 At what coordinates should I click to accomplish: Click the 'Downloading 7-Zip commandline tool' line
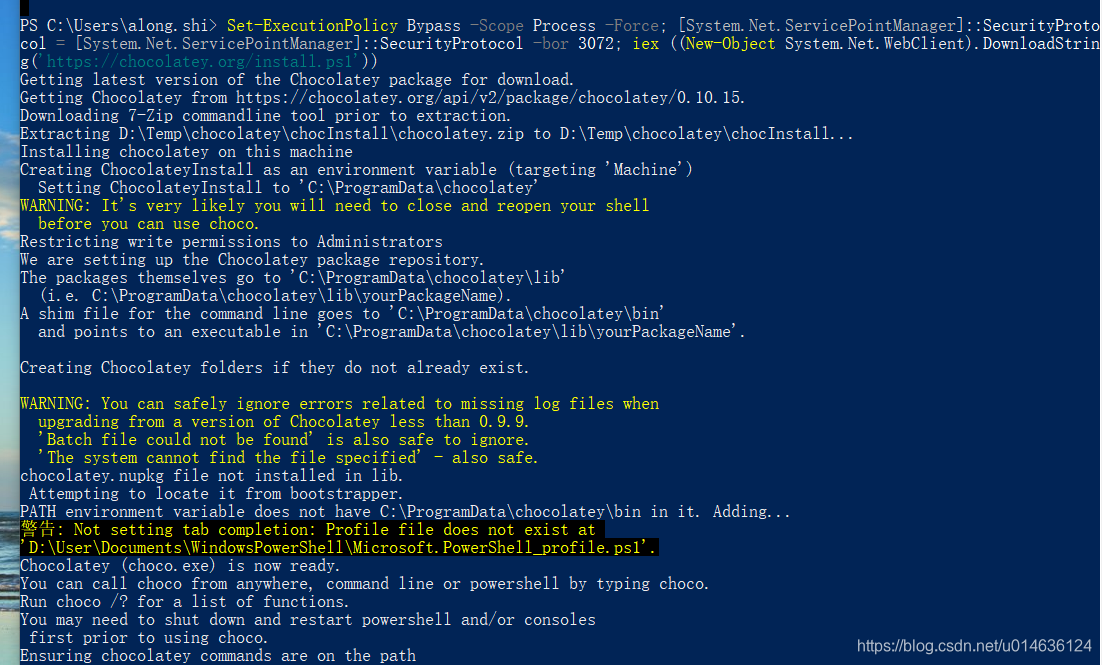coord(265,116)
